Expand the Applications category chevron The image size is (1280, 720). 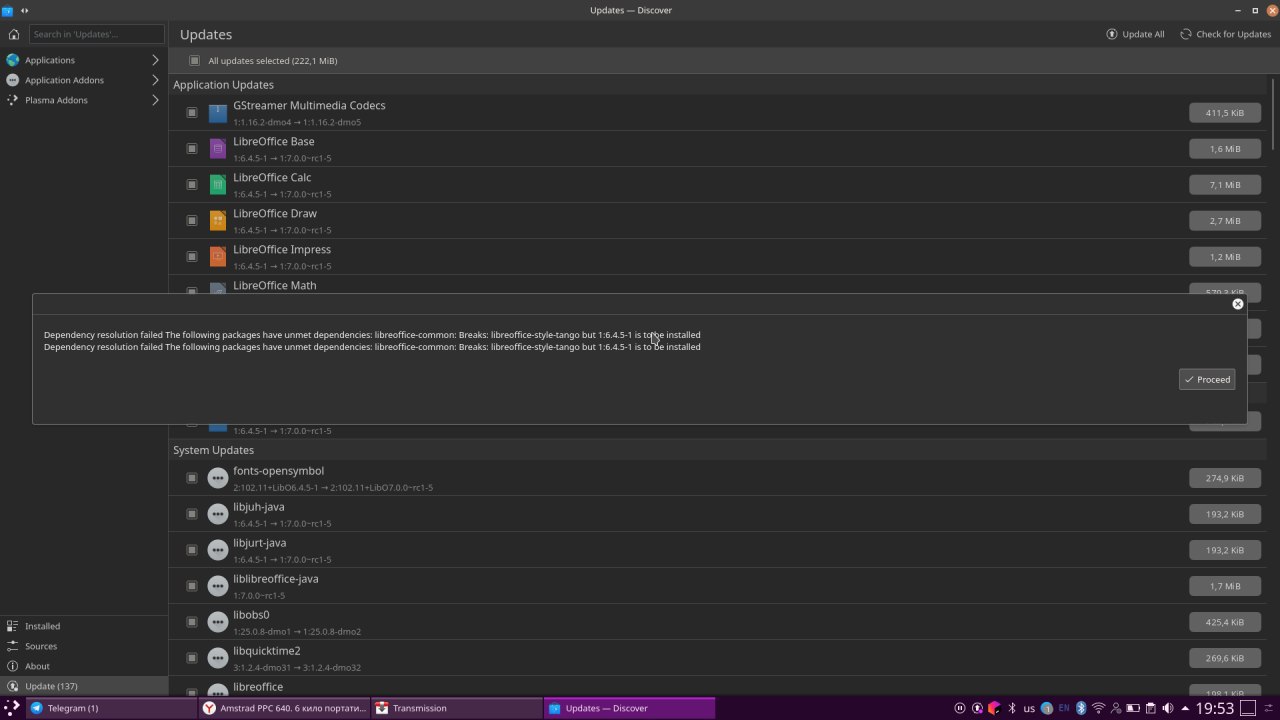155,60
